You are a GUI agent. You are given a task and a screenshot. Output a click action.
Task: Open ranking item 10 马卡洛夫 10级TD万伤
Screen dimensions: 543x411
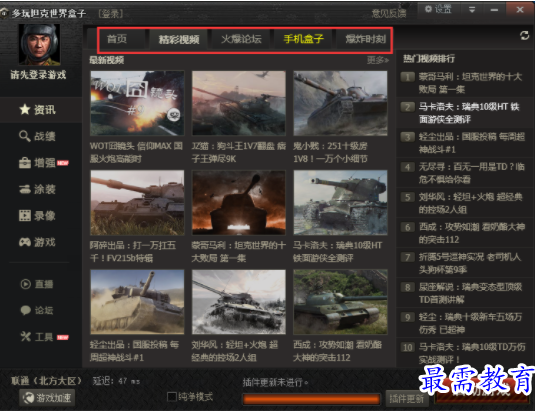coord(465,354)
